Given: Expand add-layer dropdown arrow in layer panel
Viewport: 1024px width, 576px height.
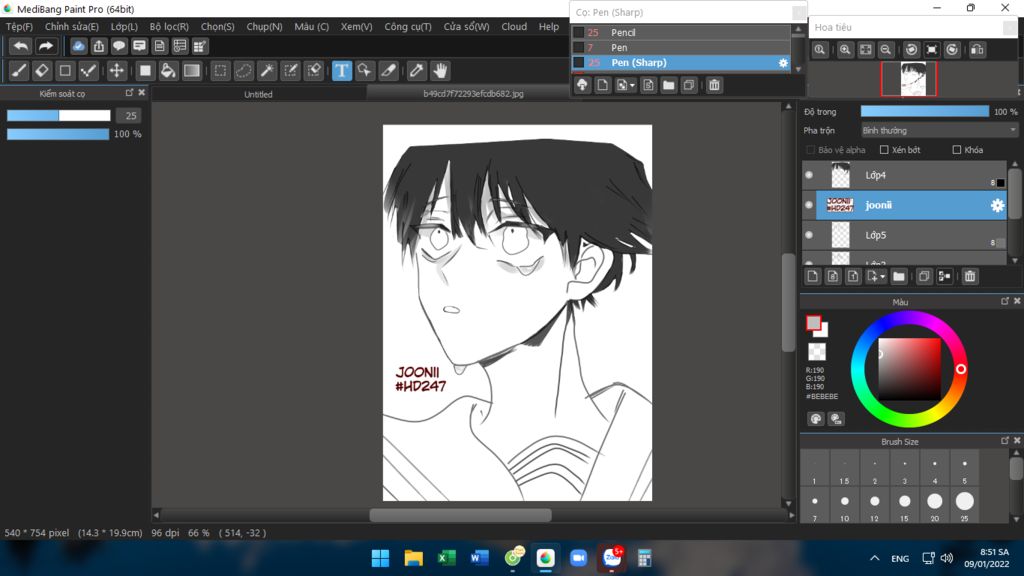Looking at the screenshot, I should [x=882, y=277].
